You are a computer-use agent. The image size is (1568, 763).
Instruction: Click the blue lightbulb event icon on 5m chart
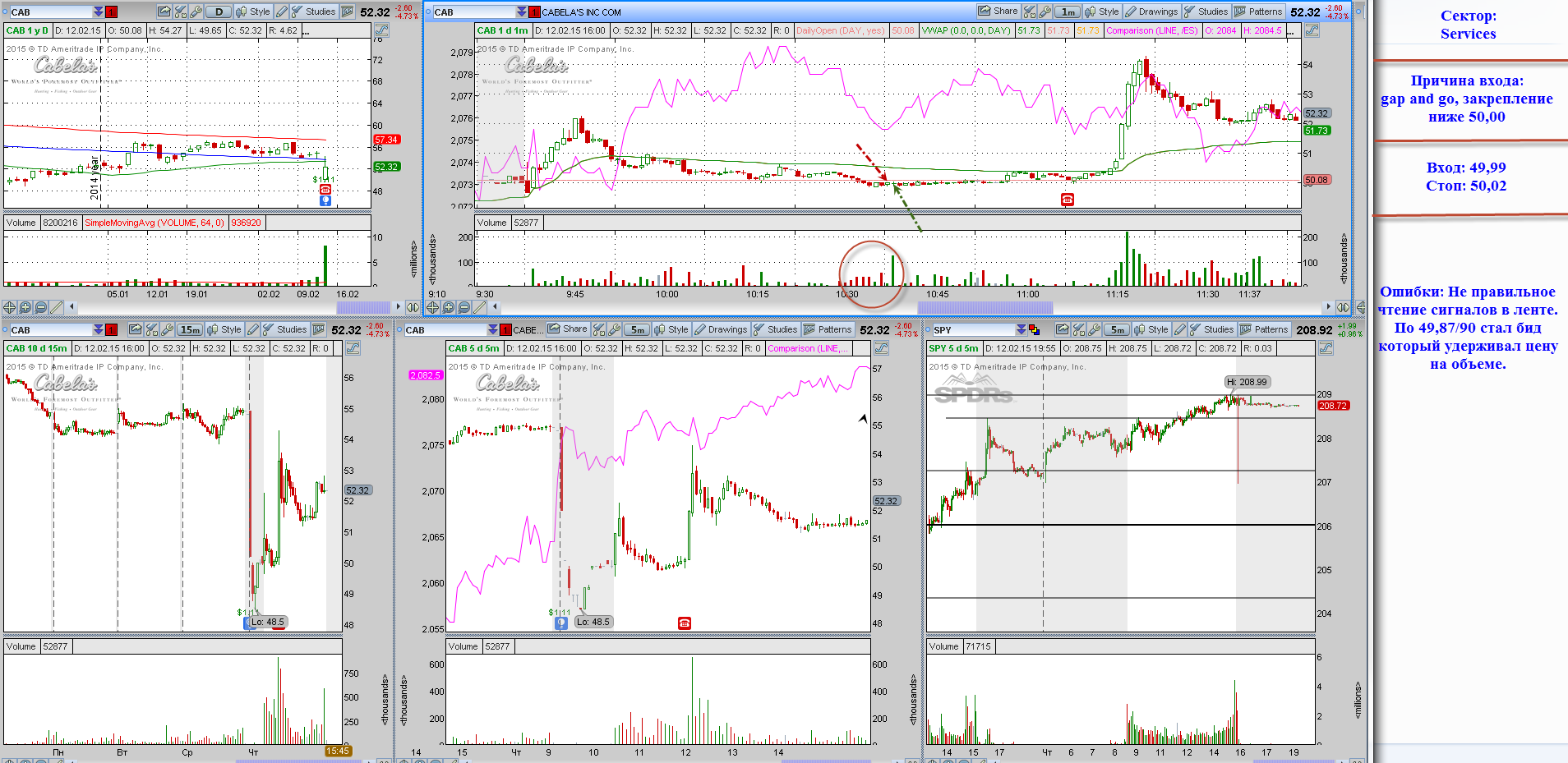(560, 623)
